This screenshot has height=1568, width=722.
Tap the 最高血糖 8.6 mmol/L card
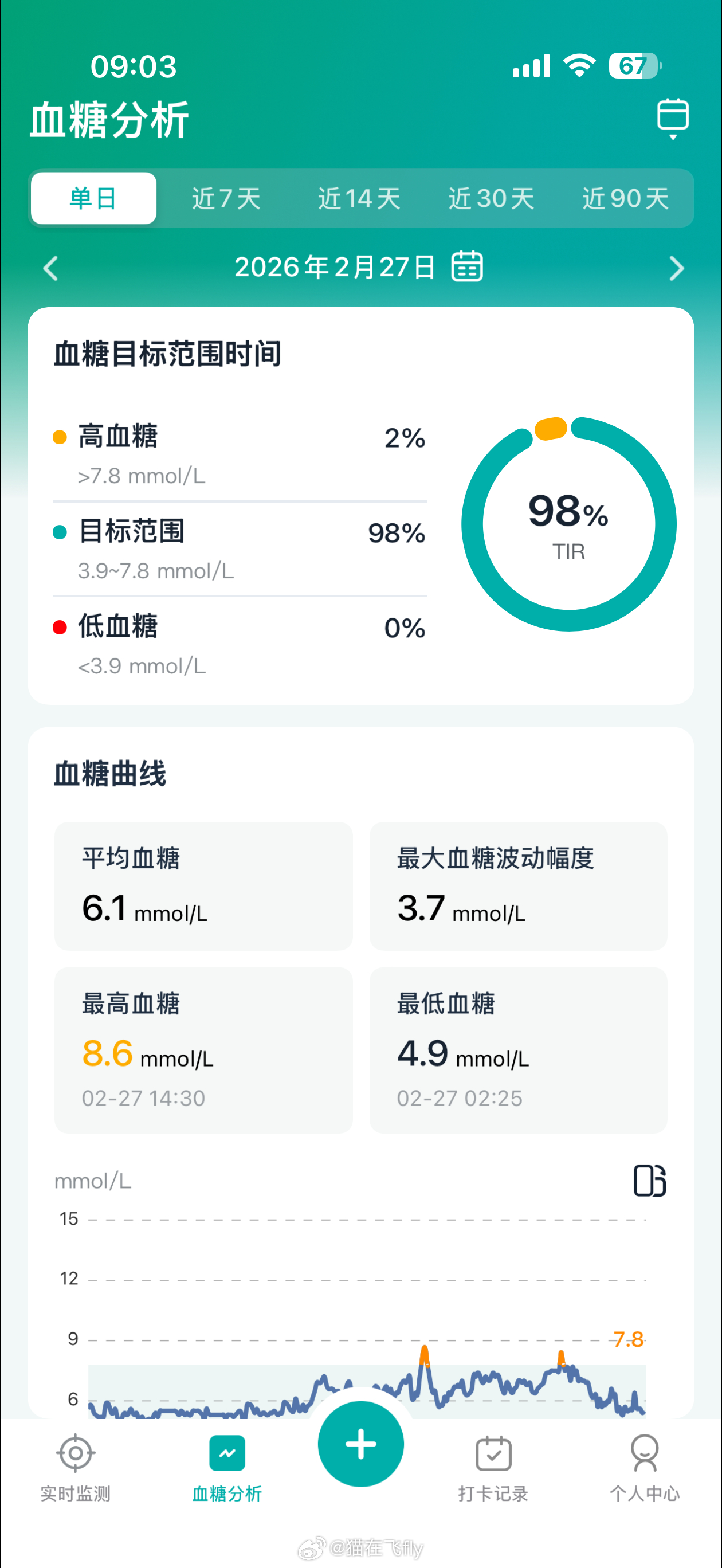pos(203,1049)
